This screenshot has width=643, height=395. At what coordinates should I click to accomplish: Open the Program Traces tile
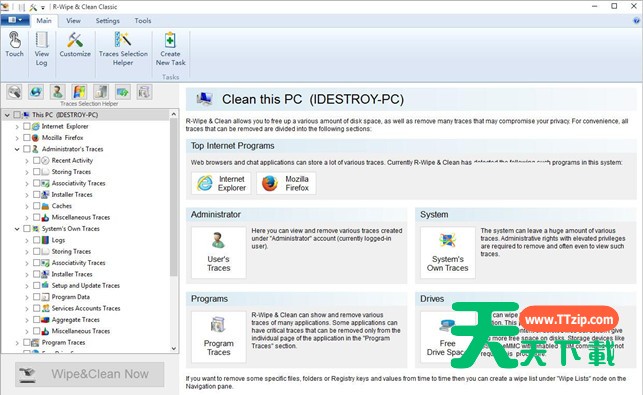point(219,337)
